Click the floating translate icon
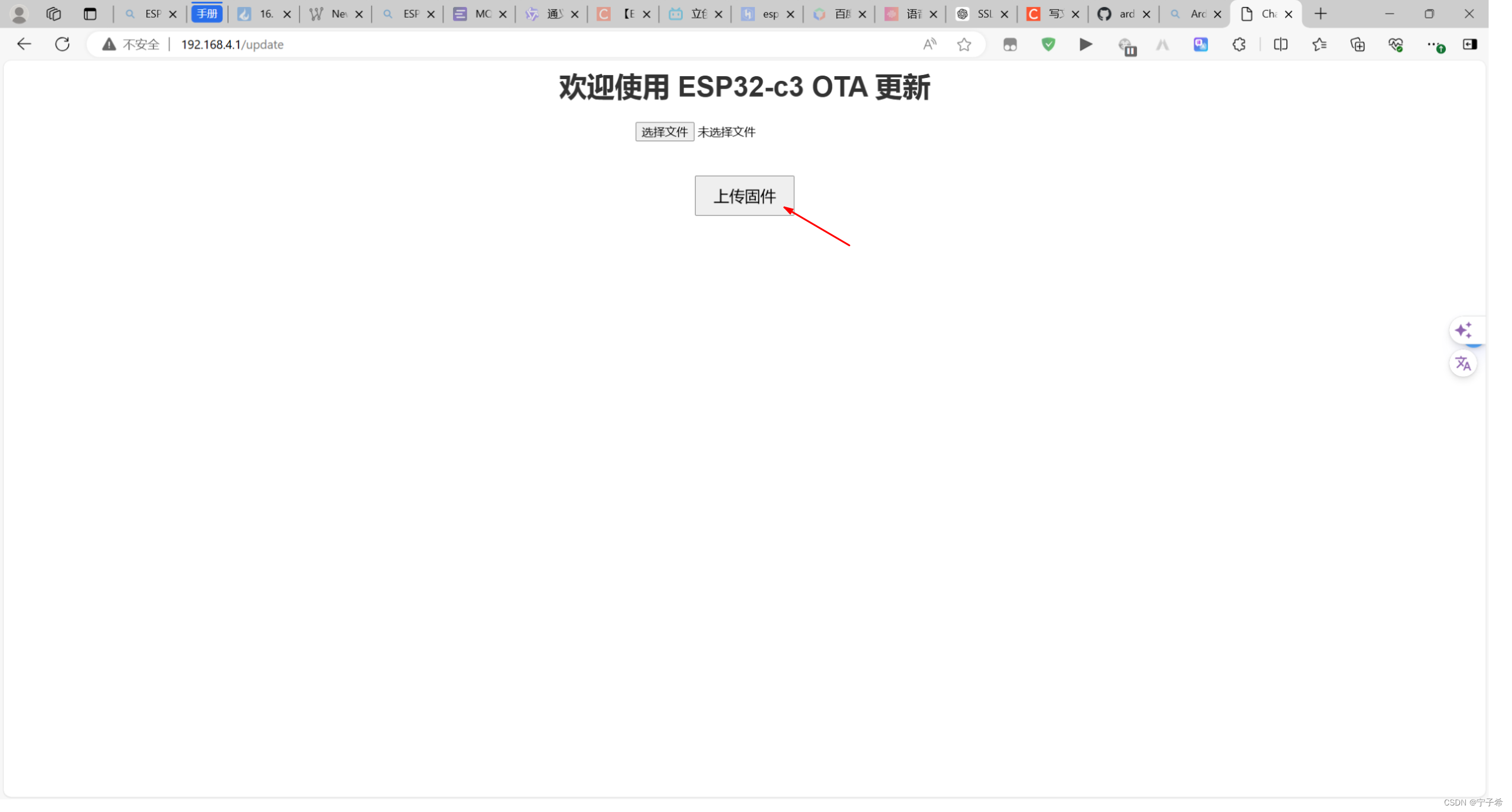1512x812 pixels. click(x=1463, y=363)
